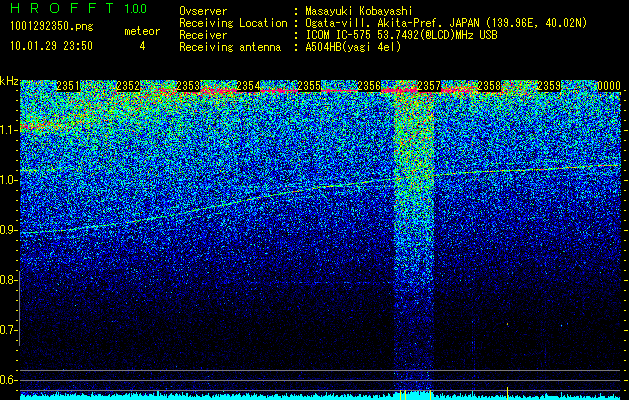Click the 'Ovserver' field label

pos(203,11)
